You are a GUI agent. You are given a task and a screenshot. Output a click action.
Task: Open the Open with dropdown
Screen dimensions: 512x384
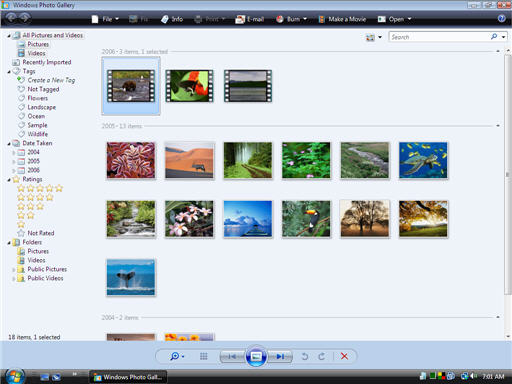click(x=395, y=19)
